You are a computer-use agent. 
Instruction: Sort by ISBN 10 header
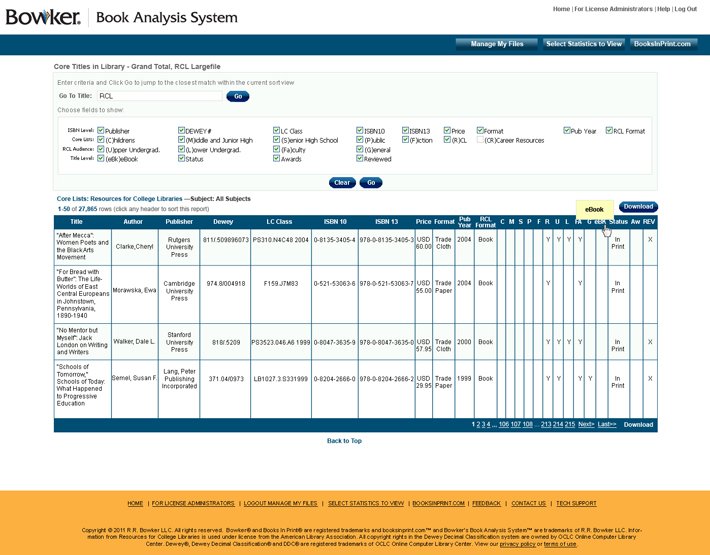[335, 222]
